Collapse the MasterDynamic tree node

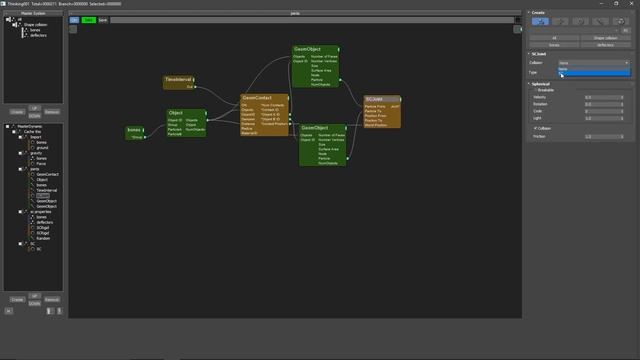pyautogui.click(x=7, y=127)
